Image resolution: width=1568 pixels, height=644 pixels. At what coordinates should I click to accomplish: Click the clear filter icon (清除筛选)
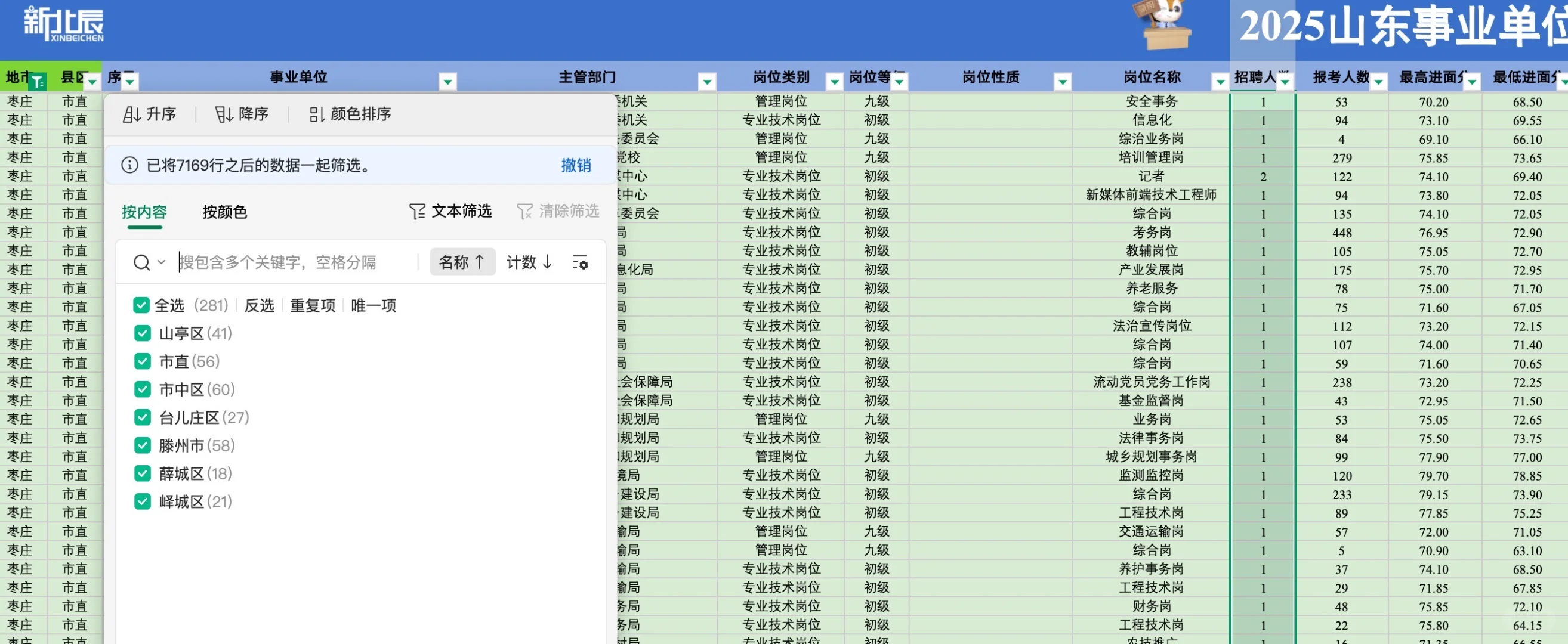pos(524,212)
